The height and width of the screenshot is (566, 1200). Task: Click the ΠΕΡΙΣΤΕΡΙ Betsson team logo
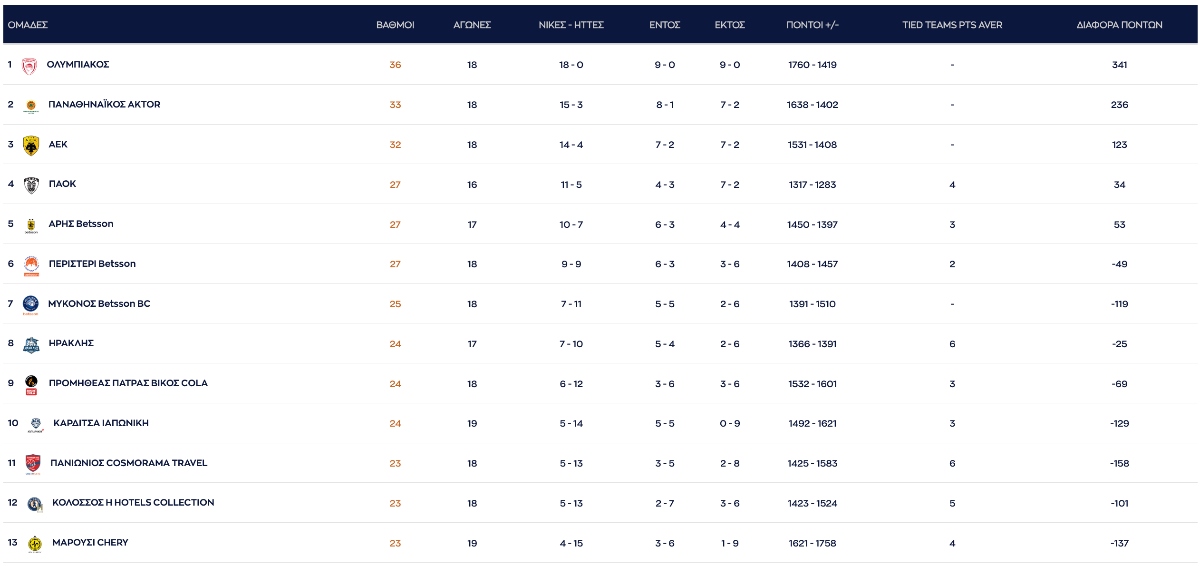tap(30, 265)
